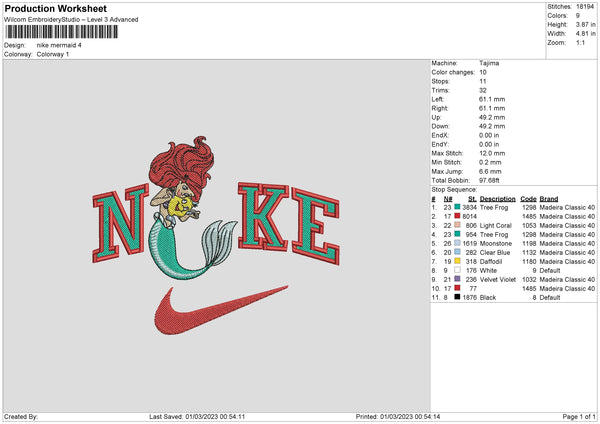This screenshot has height=424, width=600.
Task: Click 'Last Saved: 01/03/2023 00:54:11' footer
Action: (197, 416)
